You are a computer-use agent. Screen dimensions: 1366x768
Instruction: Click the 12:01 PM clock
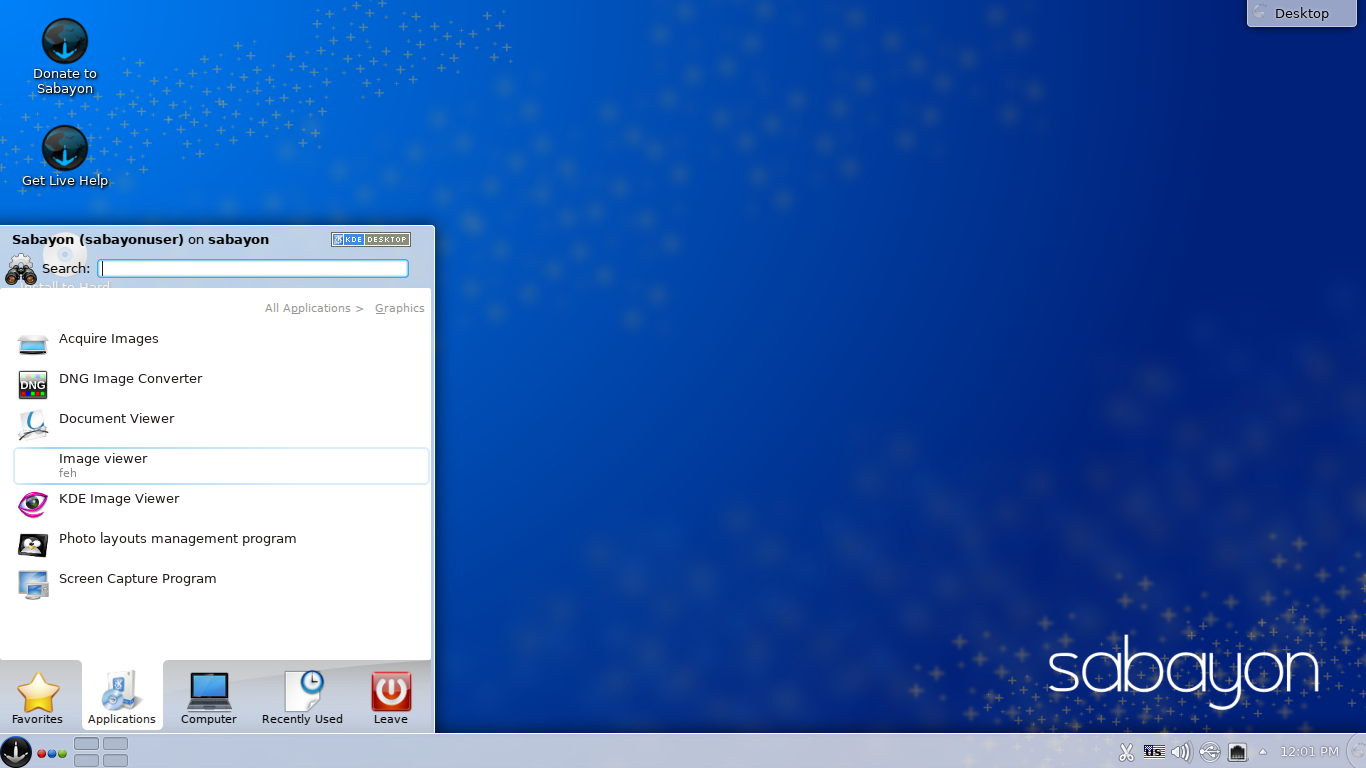[1309, 752]
